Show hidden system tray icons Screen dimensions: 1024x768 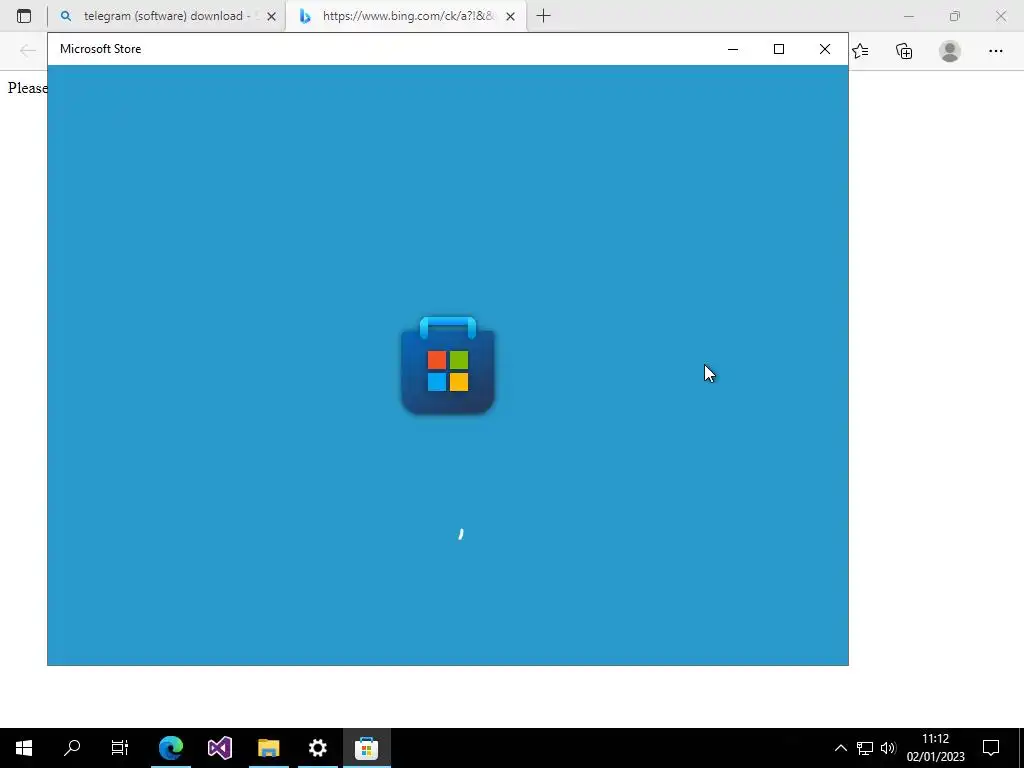(840, 748)
